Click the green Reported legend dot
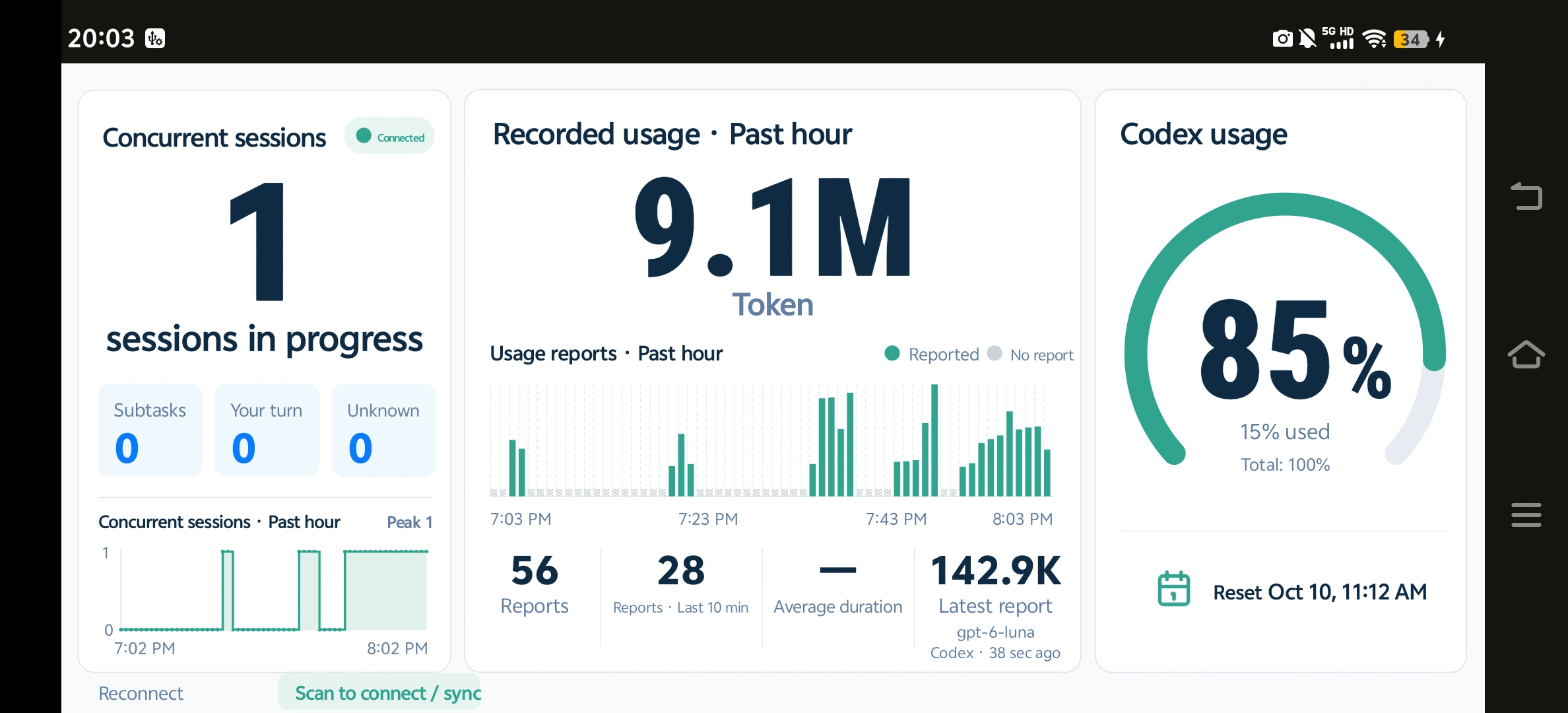1568x713 pixels. point(892,354)
